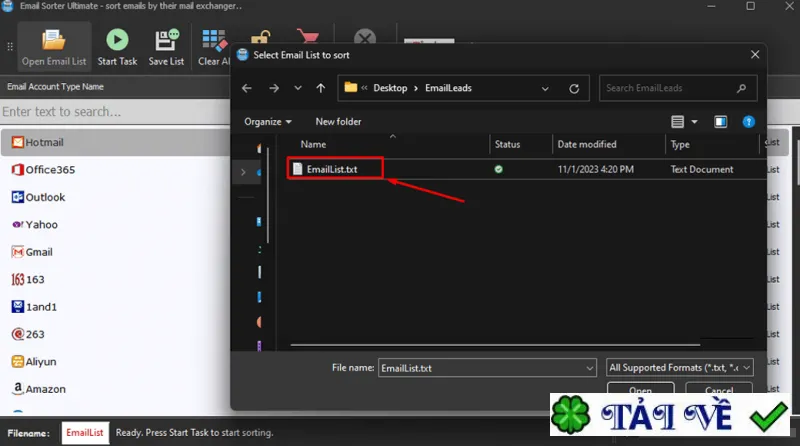
Task: Click the Clear All toolbar icon
Action: tap(214, 47)
